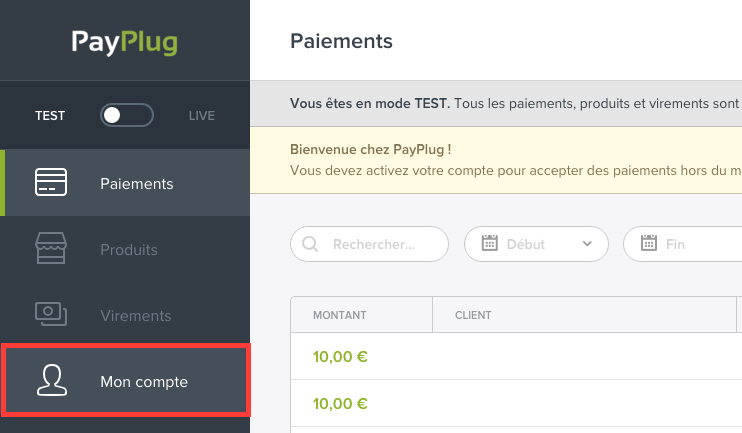This screenshot has width=742, height=433.
Task: Select the TEST mode label
Action: point(50,115)
